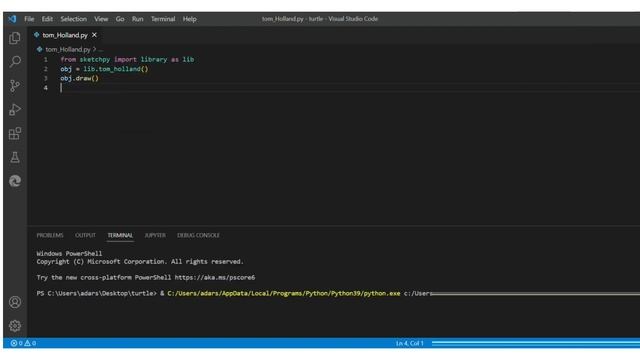Select the tom_Holland.py editor tab
This screenshot has width=640, height=360.
[65, 35]
